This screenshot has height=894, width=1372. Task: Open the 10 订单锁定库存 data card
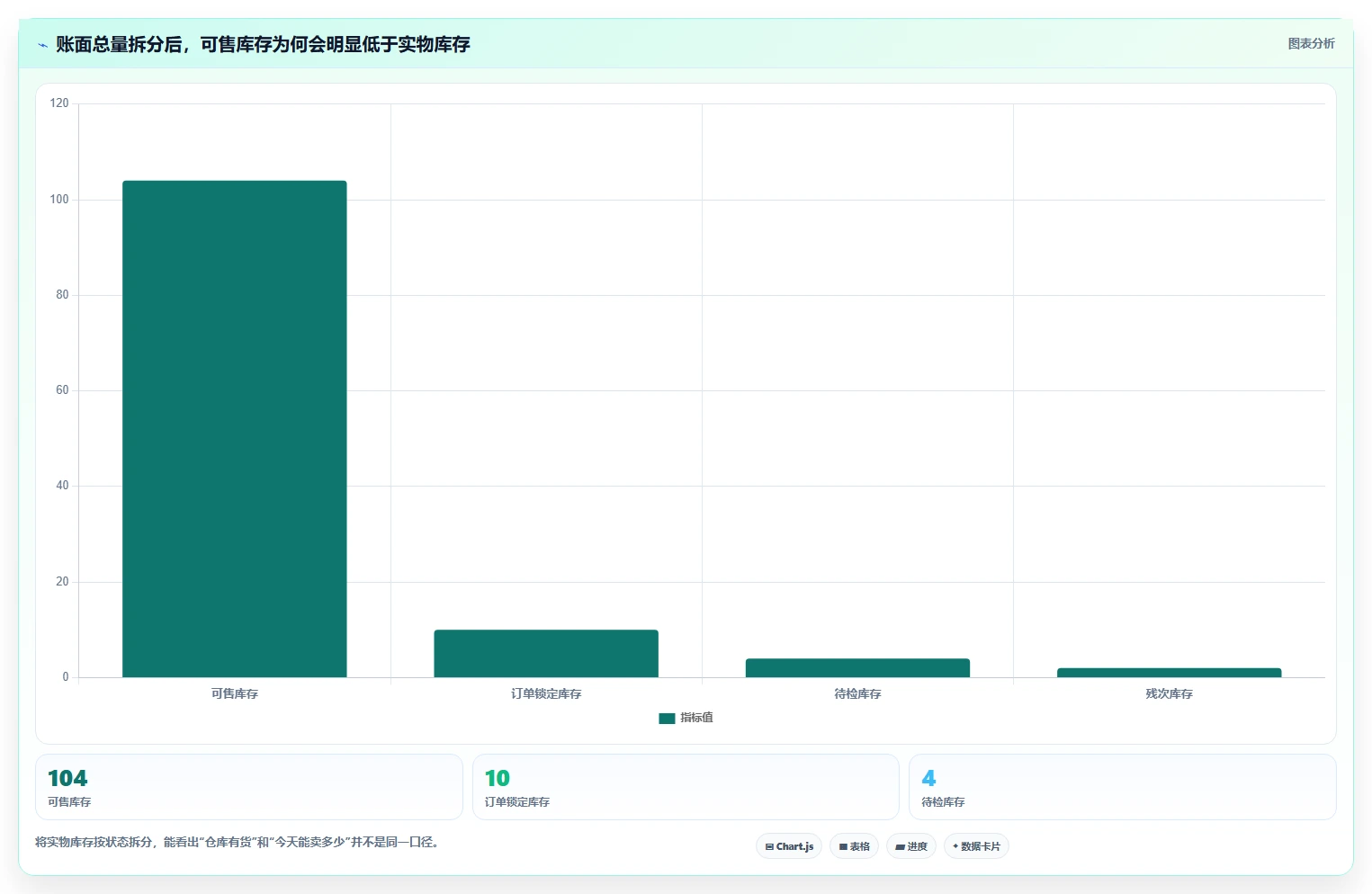686,787
